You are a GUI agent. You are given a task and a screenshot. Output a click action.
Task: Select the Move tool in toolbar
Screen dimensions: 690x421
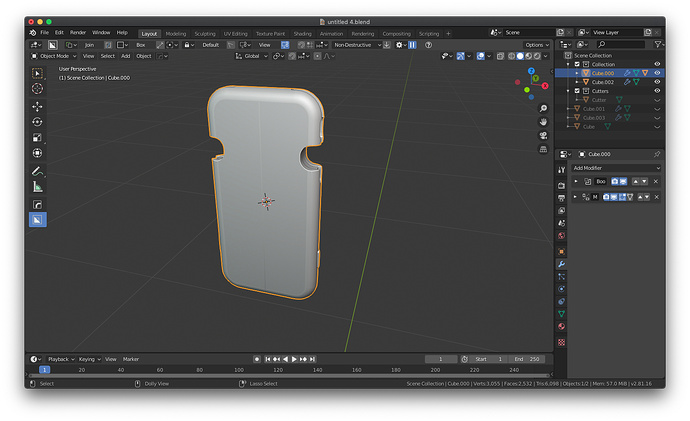pyautogui.click(x=37, y=106)
